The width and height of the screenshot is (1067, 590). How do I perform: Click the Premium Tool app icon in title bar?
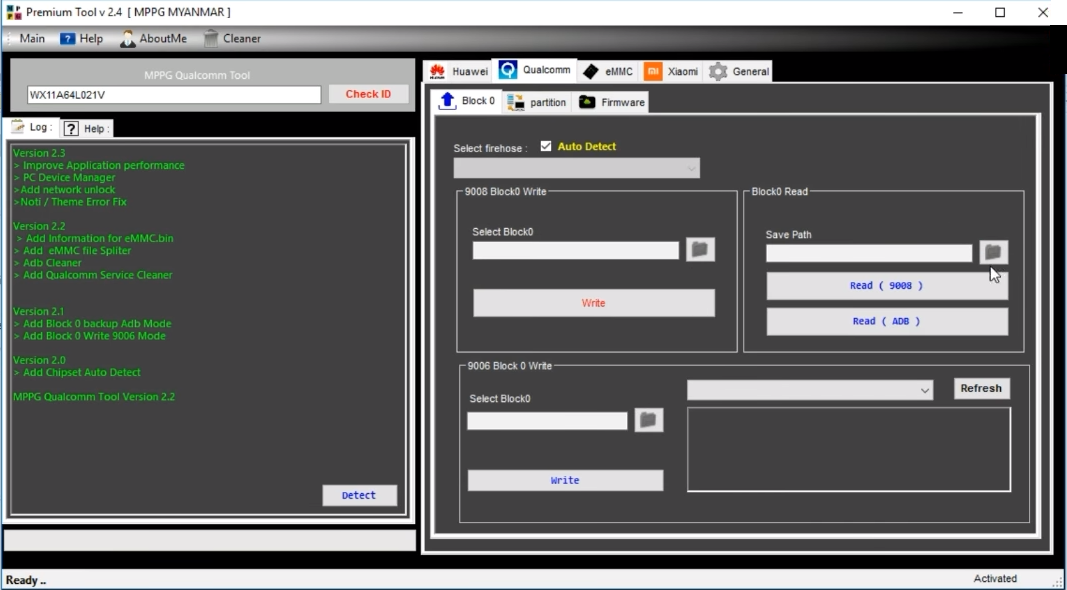14,12
